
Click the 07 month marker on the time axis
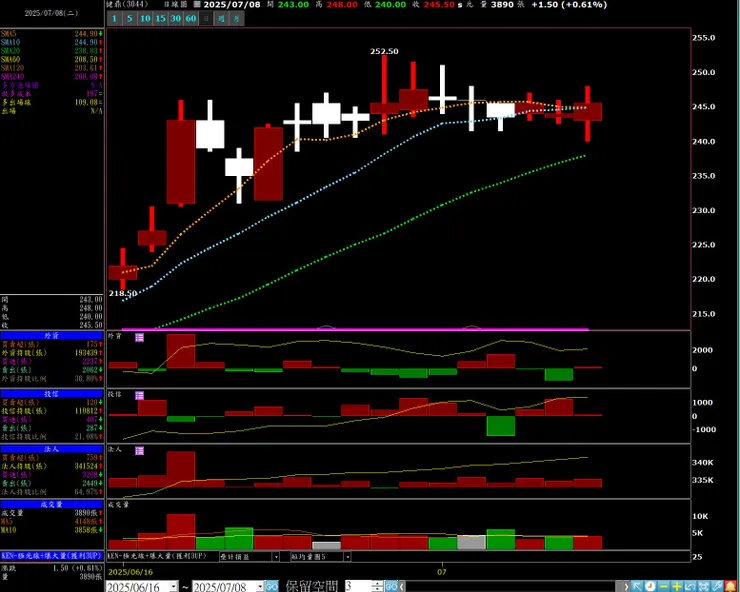(441, 572)
